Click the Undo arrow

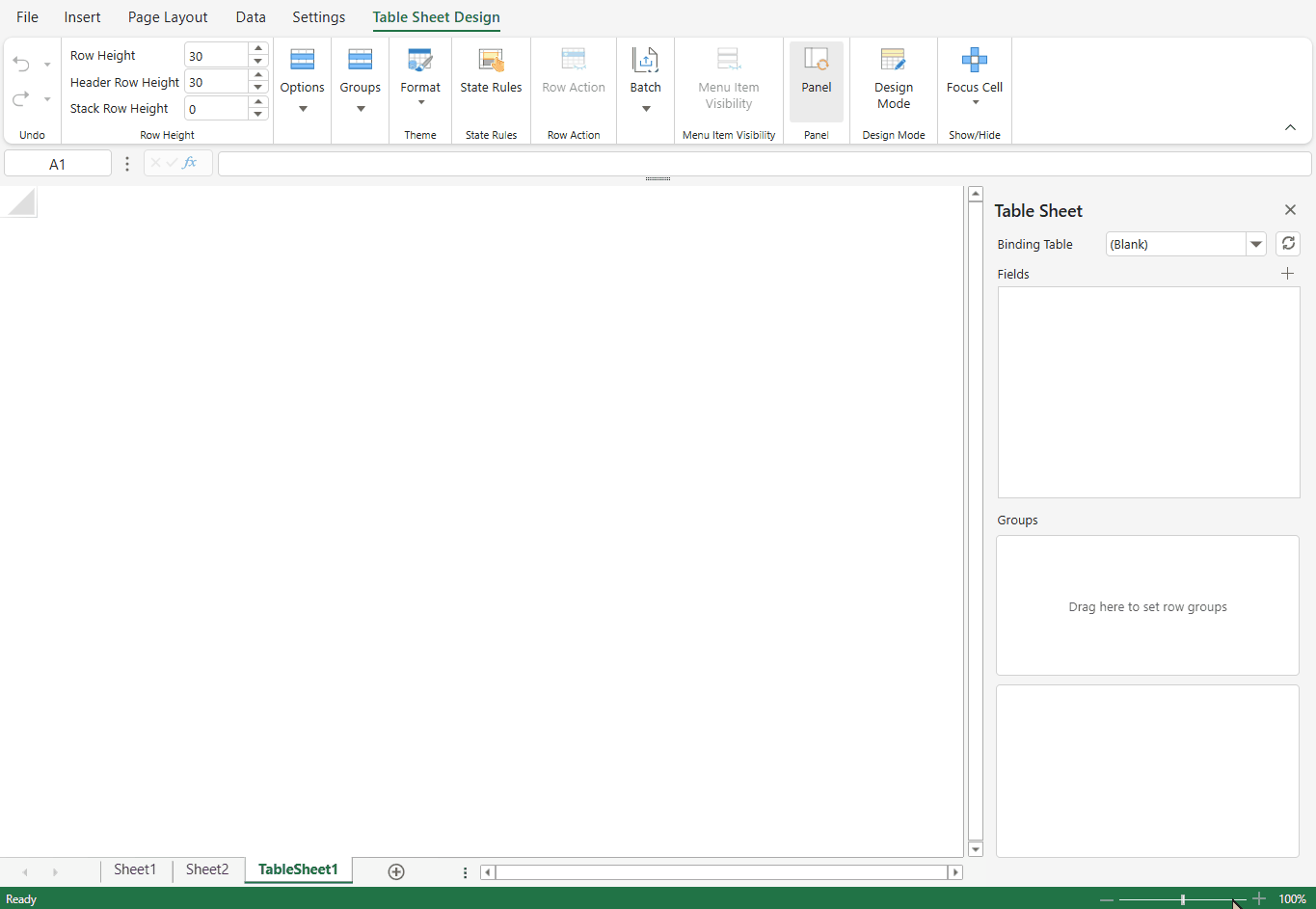pos(21,65)
